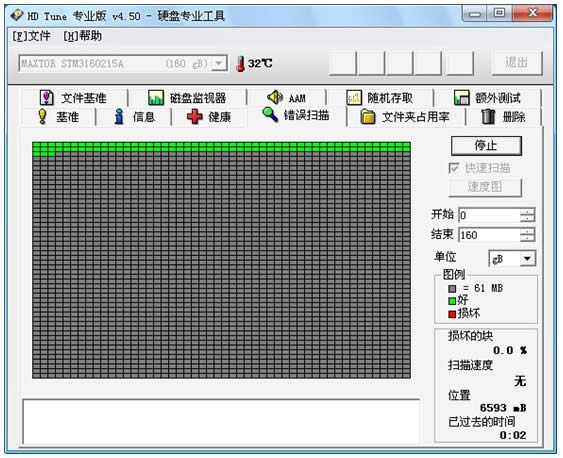Click the Error Scan magnifier icon
The height and width of the screenshot is (458, 563).
(x=270, y=114)
